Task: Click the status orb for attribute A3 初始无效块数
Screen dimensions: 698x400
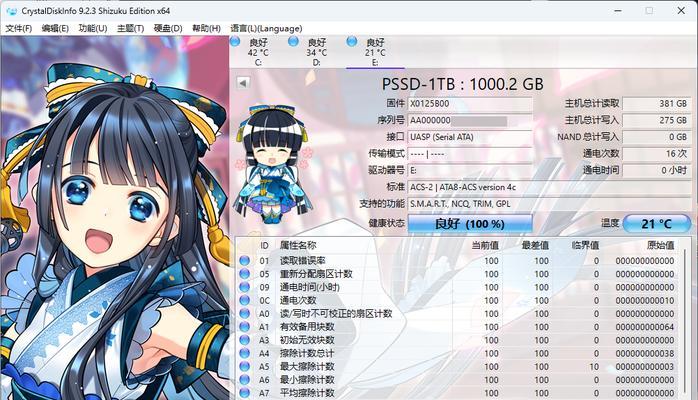Action: pos(244,340)
